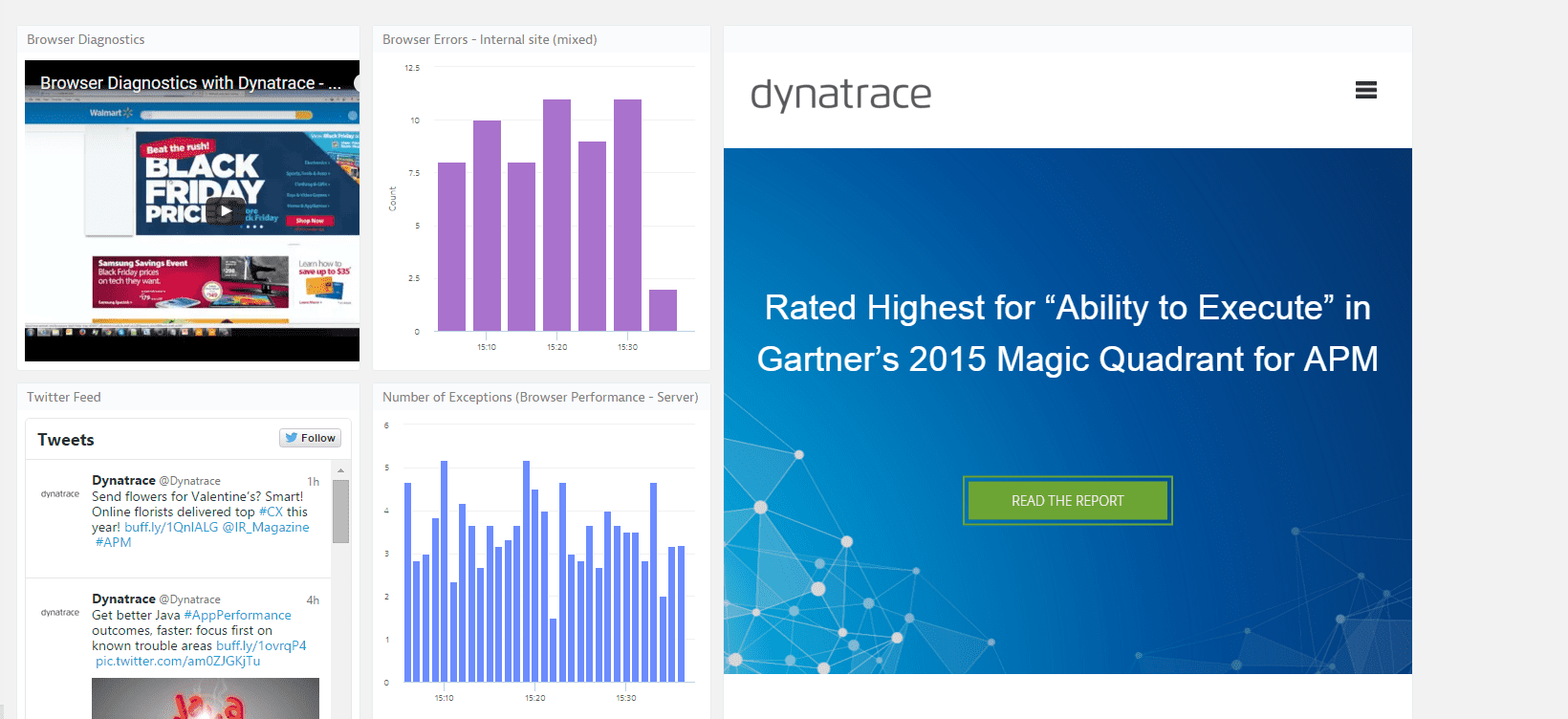The height and width of the screenshot is (719, 1568).
Task: Click the Twitter Feed tile title
Action: tap(64, 397)
